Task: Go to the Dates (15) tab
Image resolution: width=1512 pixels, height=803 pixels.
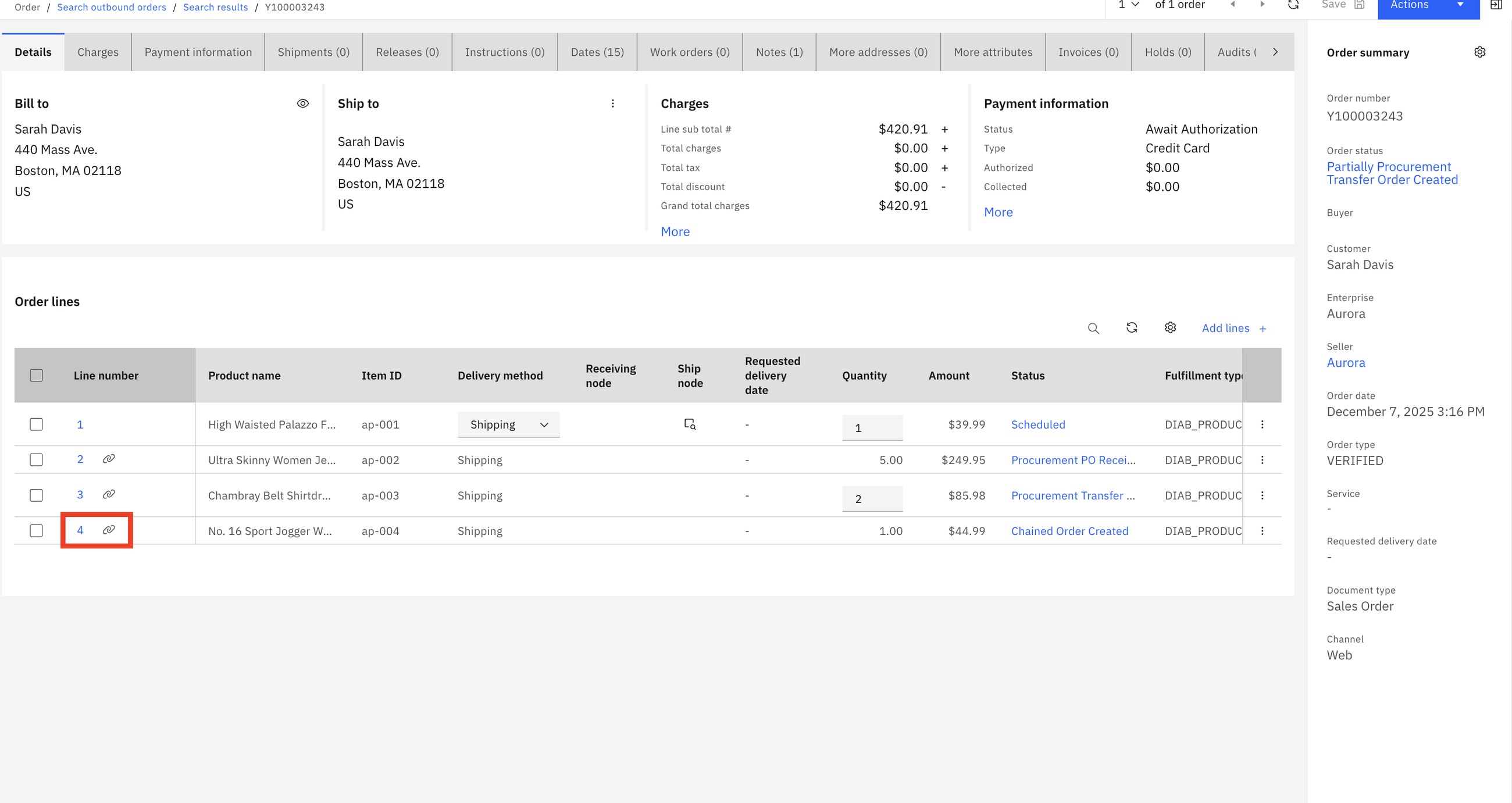Action: pos(597,52)
